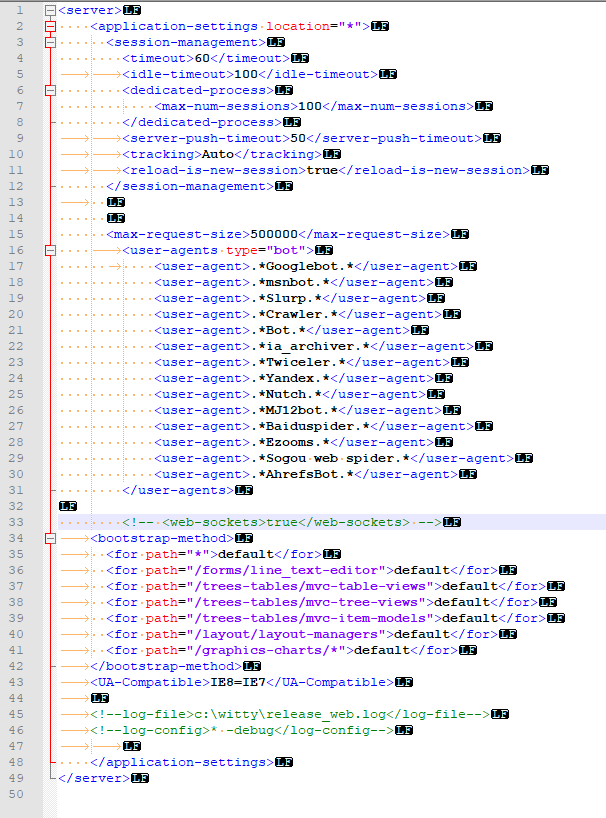This screenshot has width=606, height=818.
Task: Click the UA-Compatible value IE8=IE7
Action: click(x=238, y=682)
